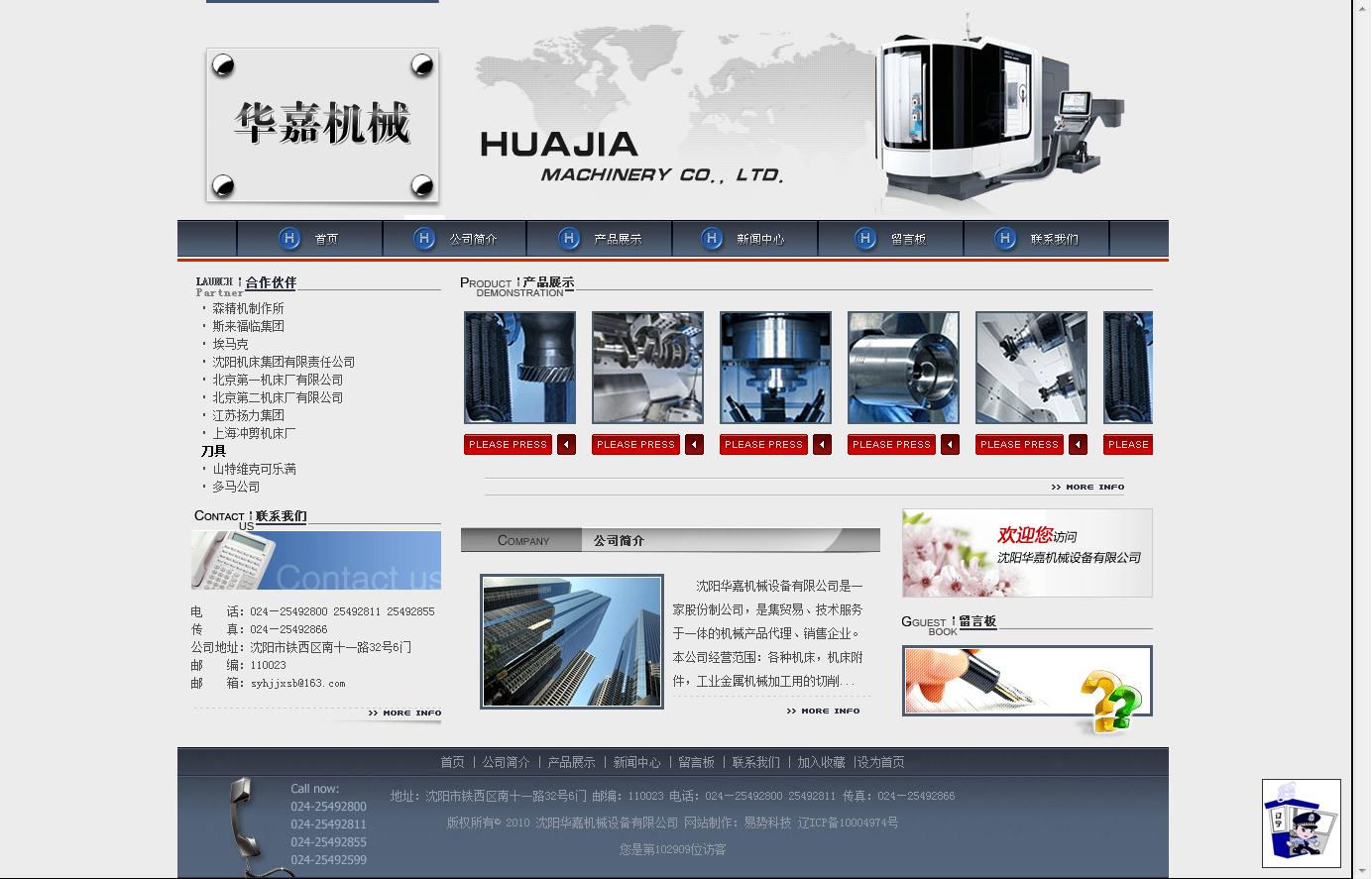1372x879 pixels.
Task: Click the skyscraper photo in 公司简介
Action: 571,640
